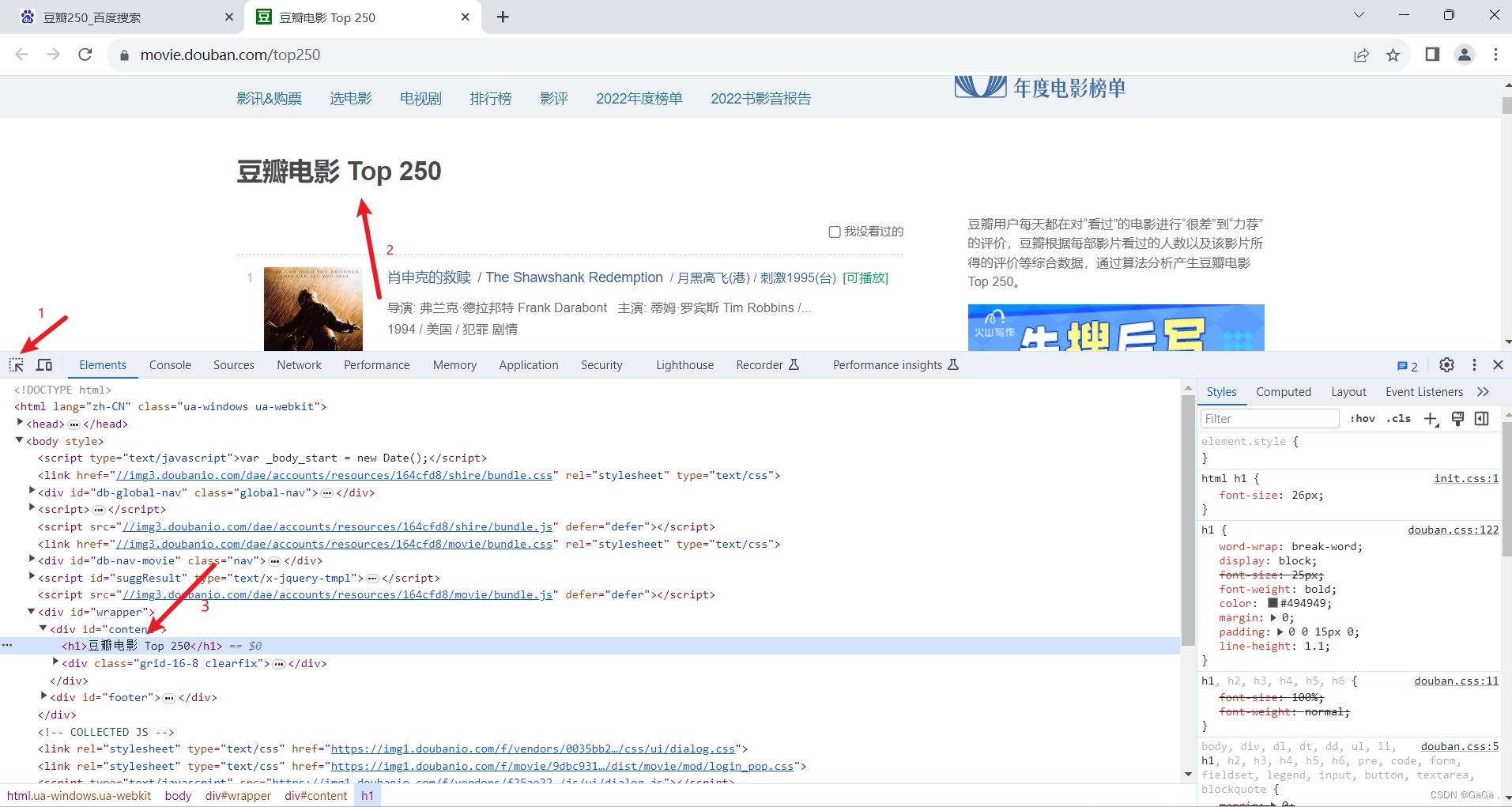This screenshot has height=807, width=1512.
Task: Click the new style rule plus icon
Action: [1431, 419]
